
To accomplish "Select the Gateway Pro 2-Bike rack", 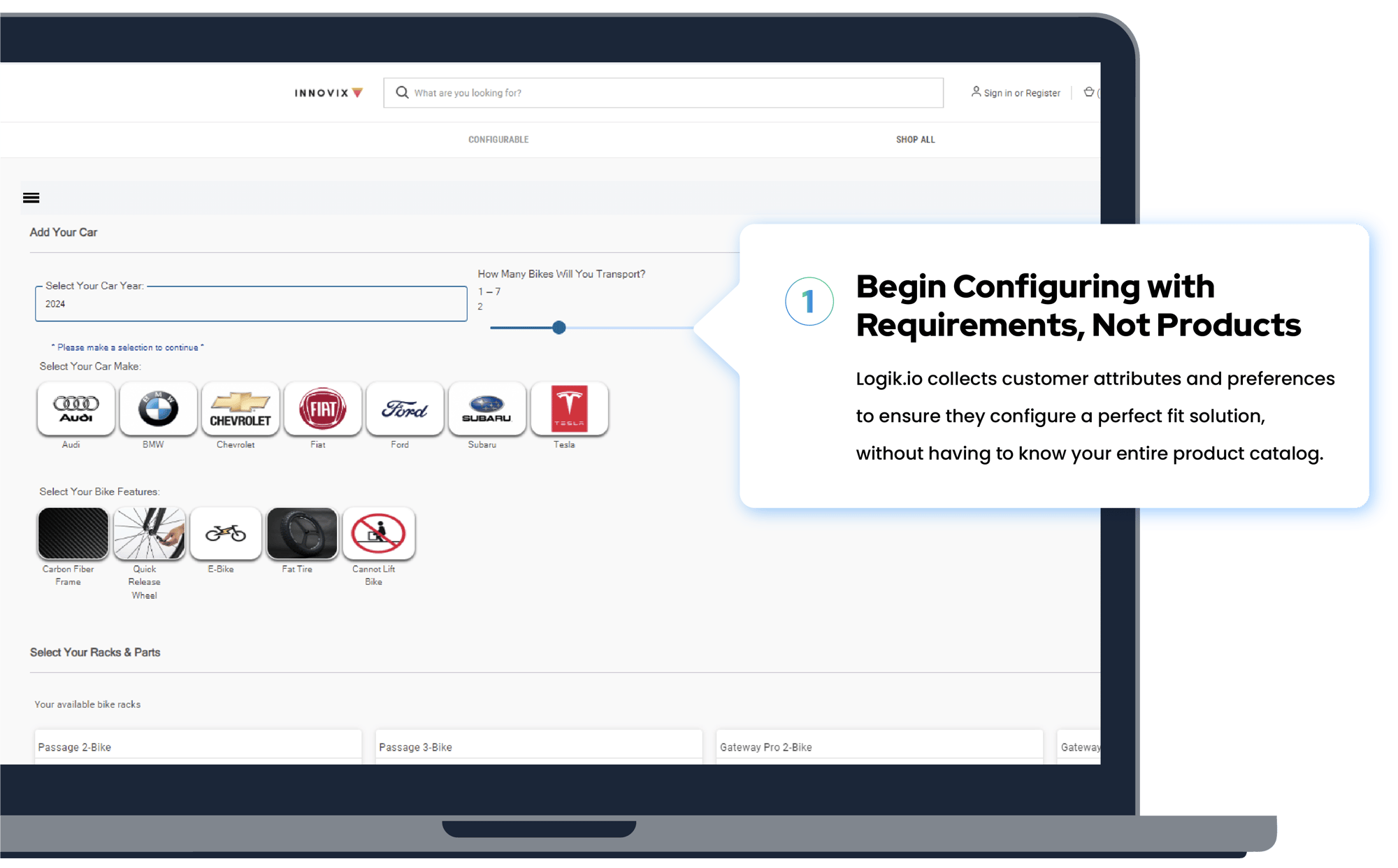I will click(880, 746).
